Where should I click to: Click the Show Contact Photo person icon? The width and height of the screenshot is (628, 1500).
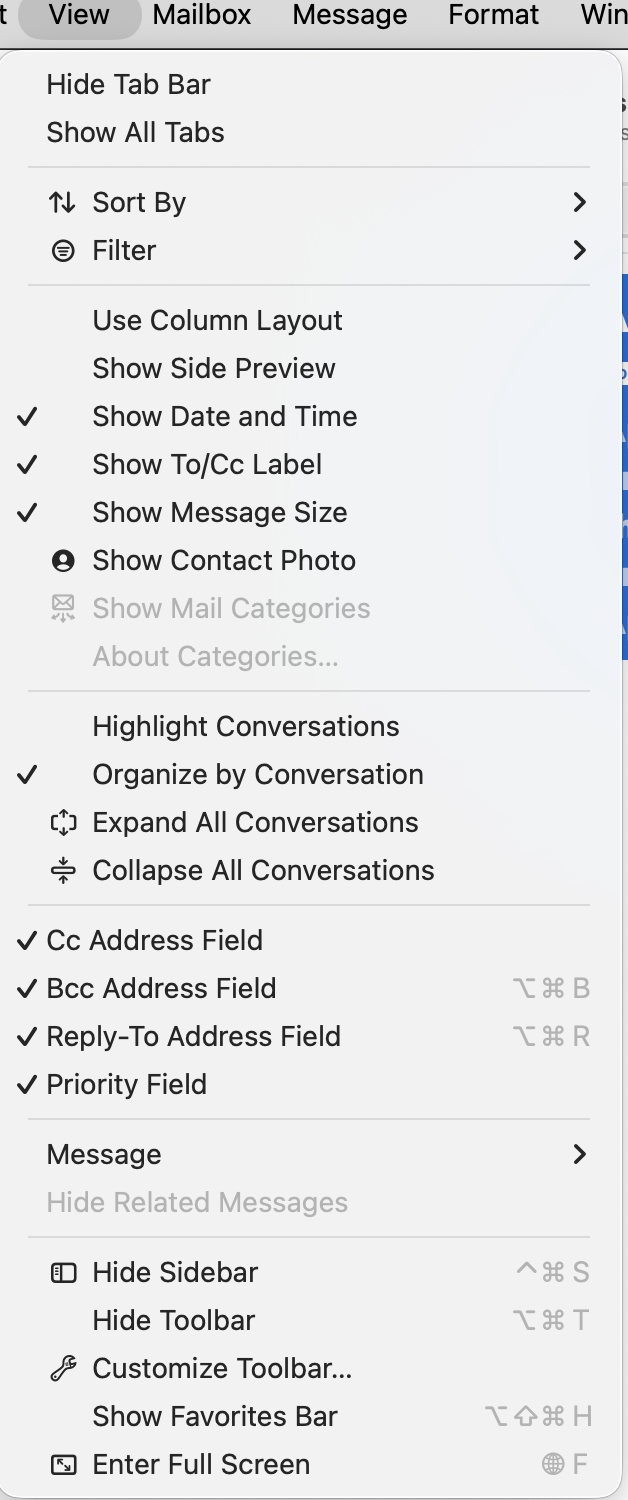point(63,560)
